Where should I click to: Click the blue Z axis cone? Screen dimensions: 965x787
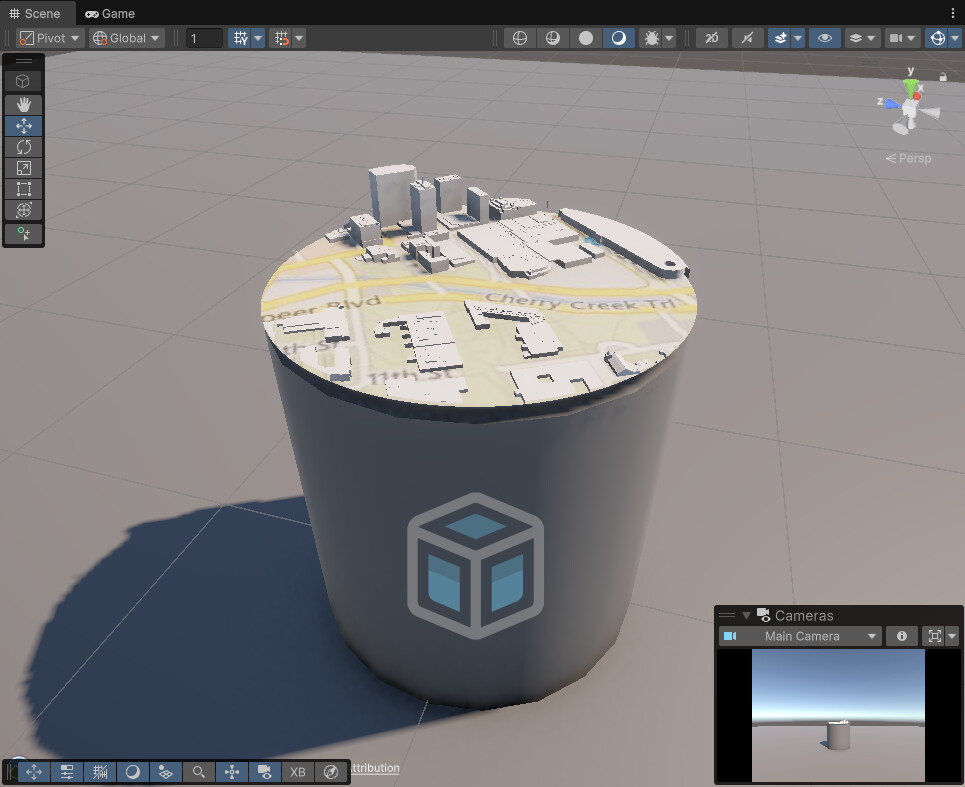point(892,104)
